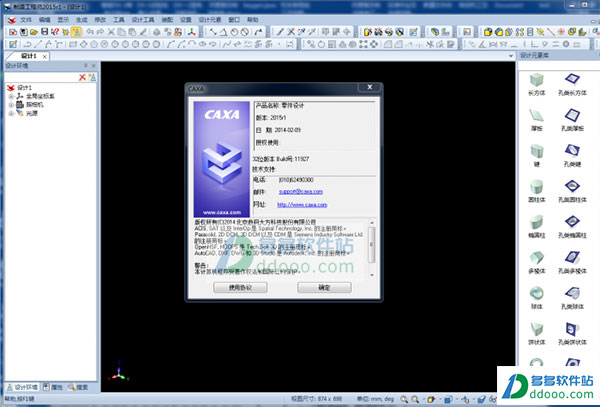Click red X icon in design environment panel

coord(82,77)
